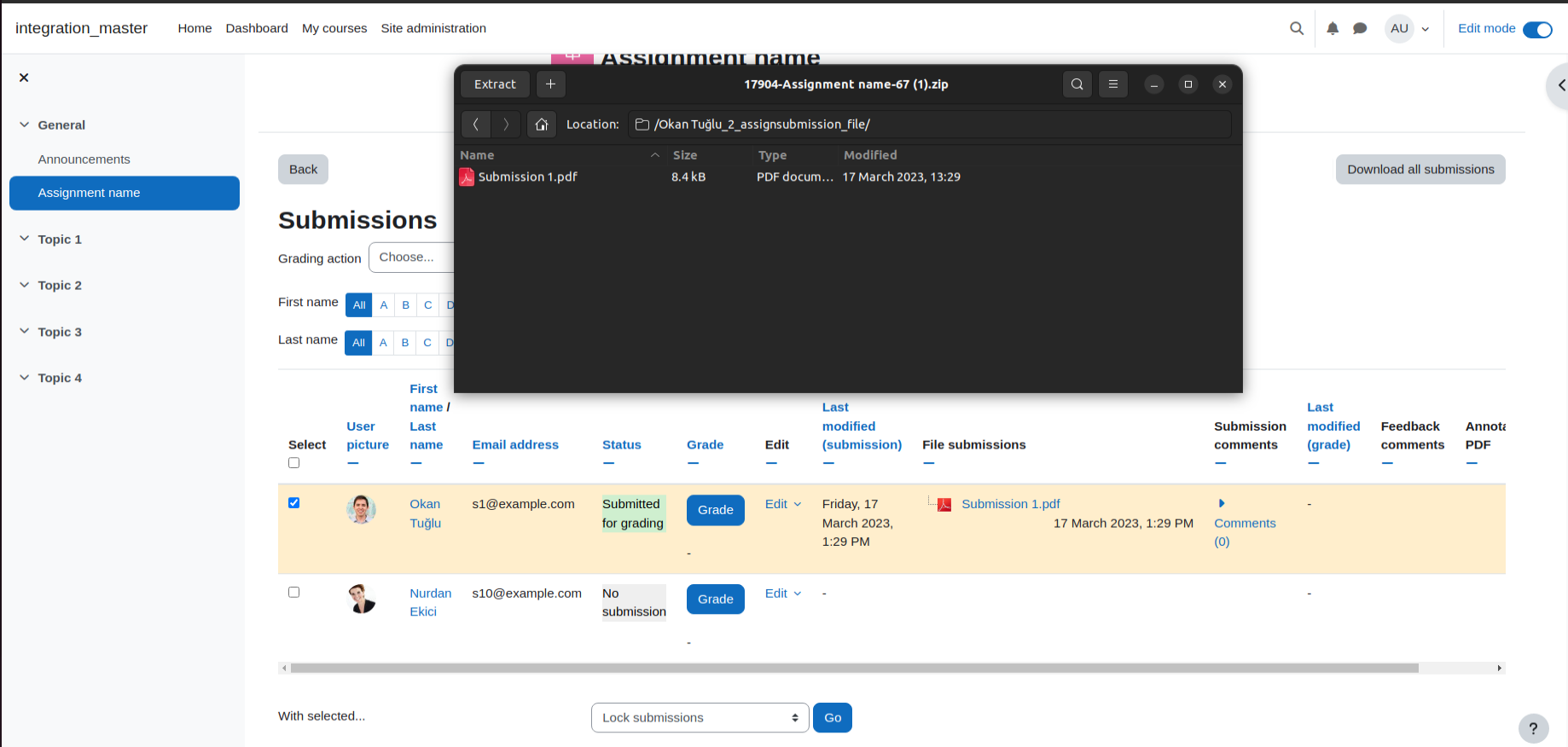Screen dimensions: 1568x747
Task: Open the Grading action Choose dropdown
Action: pos(411,258)
